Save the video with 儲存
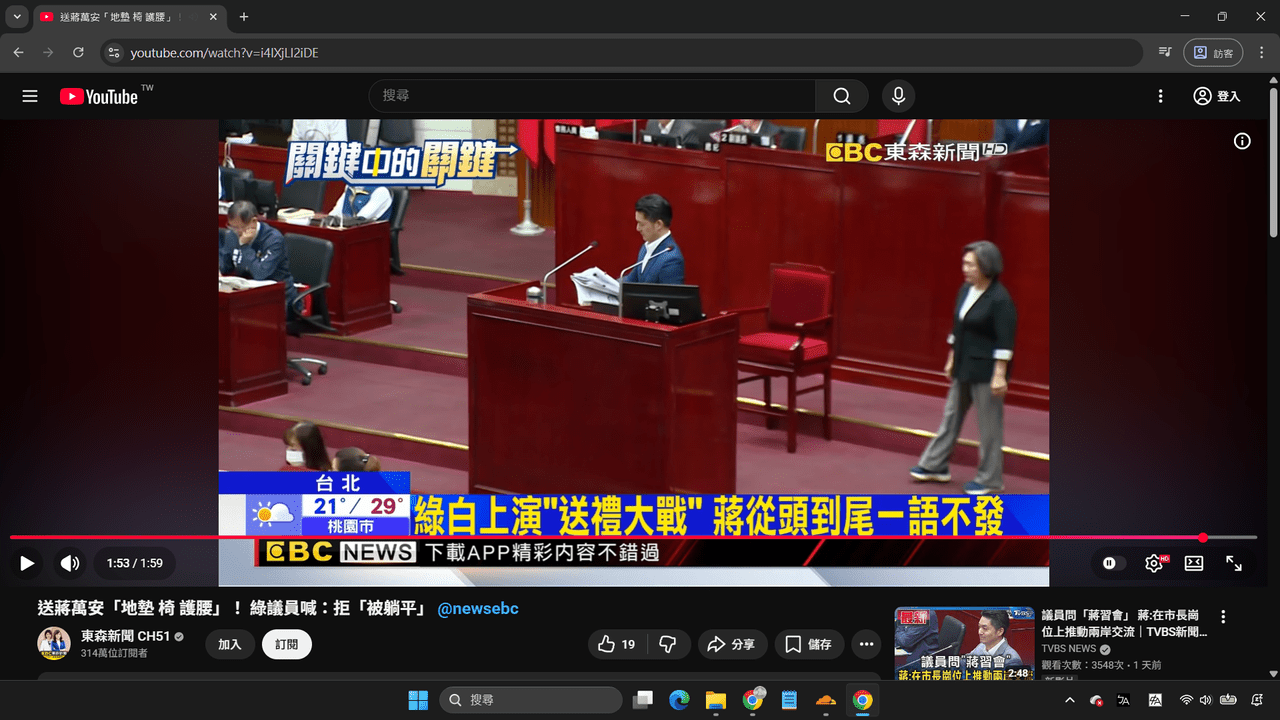Viewport: 1280px width, 720px height. pos(808,644)
